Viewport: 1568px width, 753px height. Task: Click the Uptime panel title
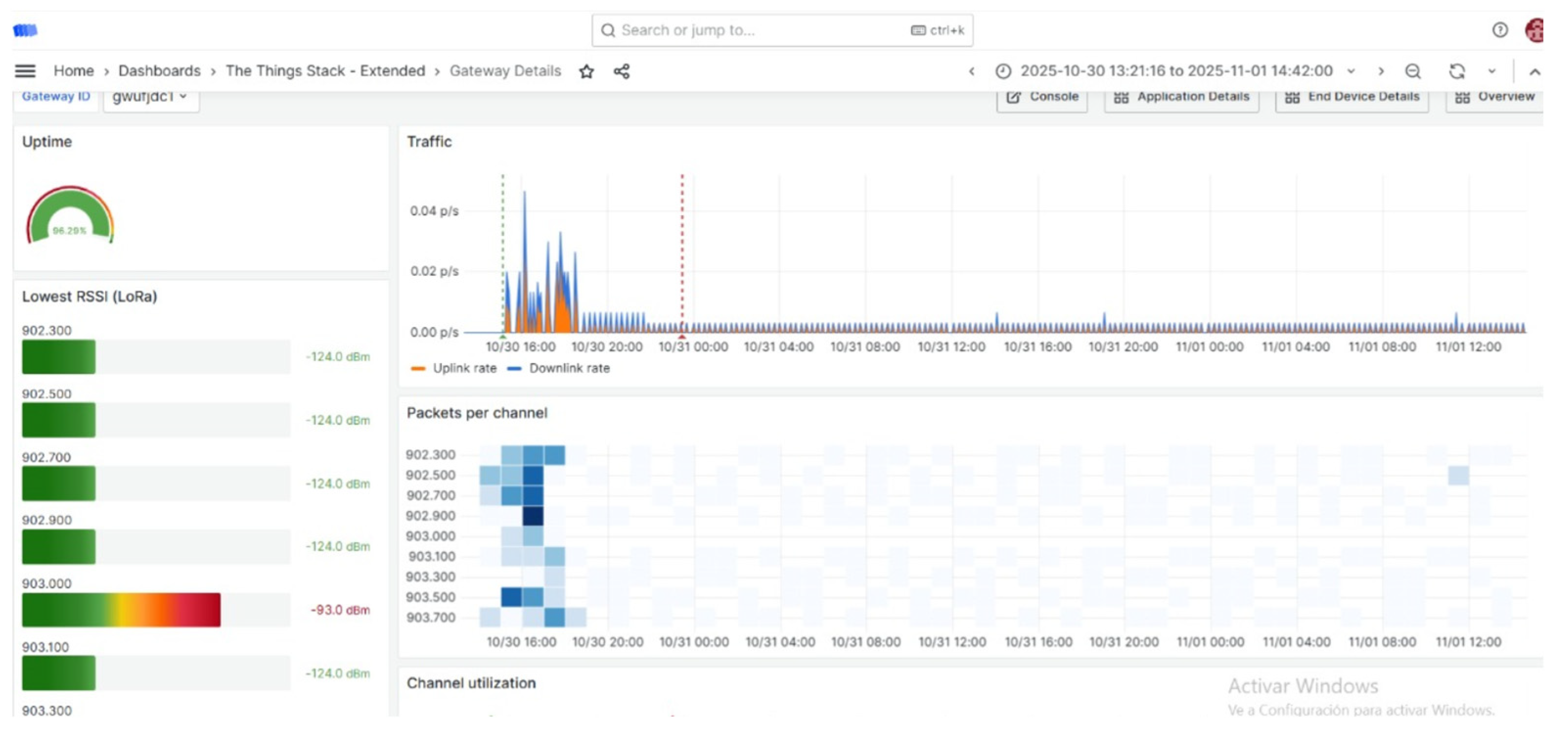(47, 142)
